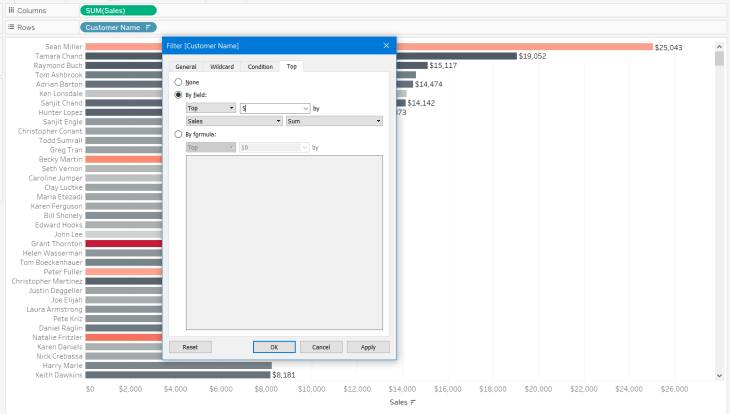Viewport: 730px width, 414px height.
Task: Switch to the General tab
Action: (x=185, y=66)
